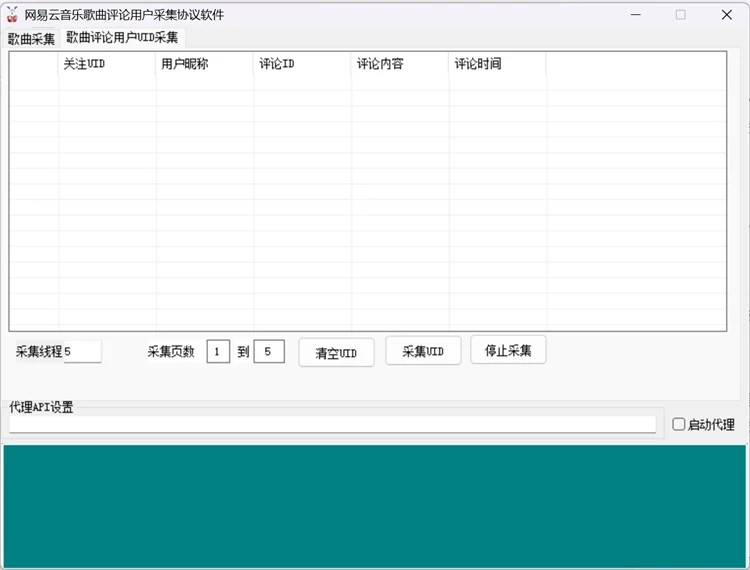Viewport: 750px width, 570px height.
Task: Click the 用户昵称 column header
Action: (x=204, y=64)
